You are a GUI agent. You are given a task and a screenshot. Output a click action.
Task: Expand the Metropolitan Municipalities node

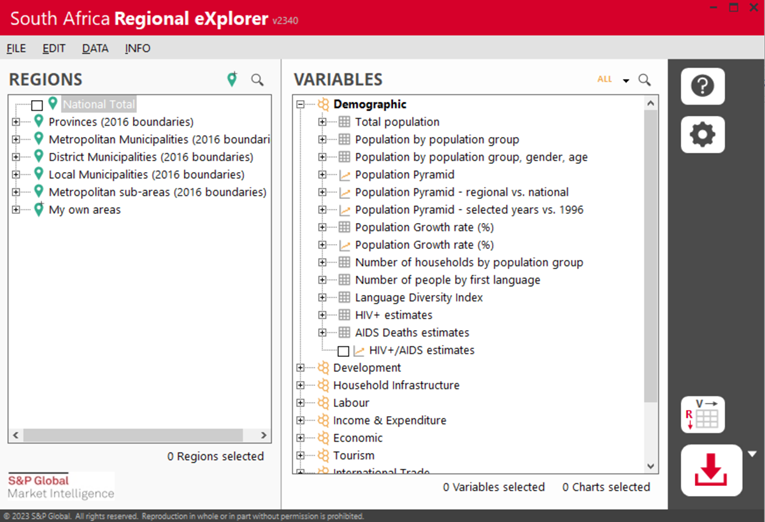(x=16, y=140)
